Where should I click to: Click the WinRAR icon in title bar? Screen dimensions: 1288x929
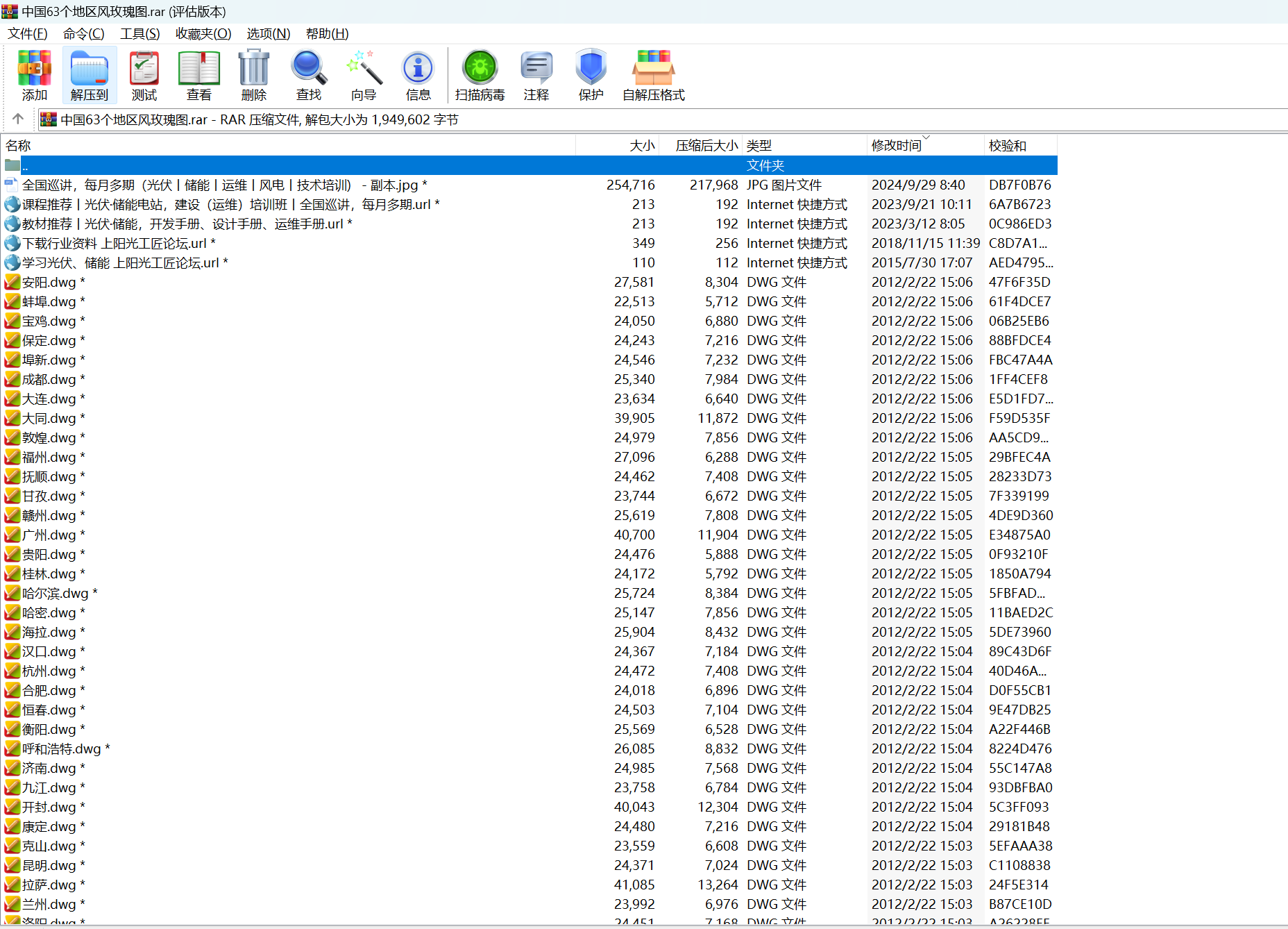tap(10, 11)
